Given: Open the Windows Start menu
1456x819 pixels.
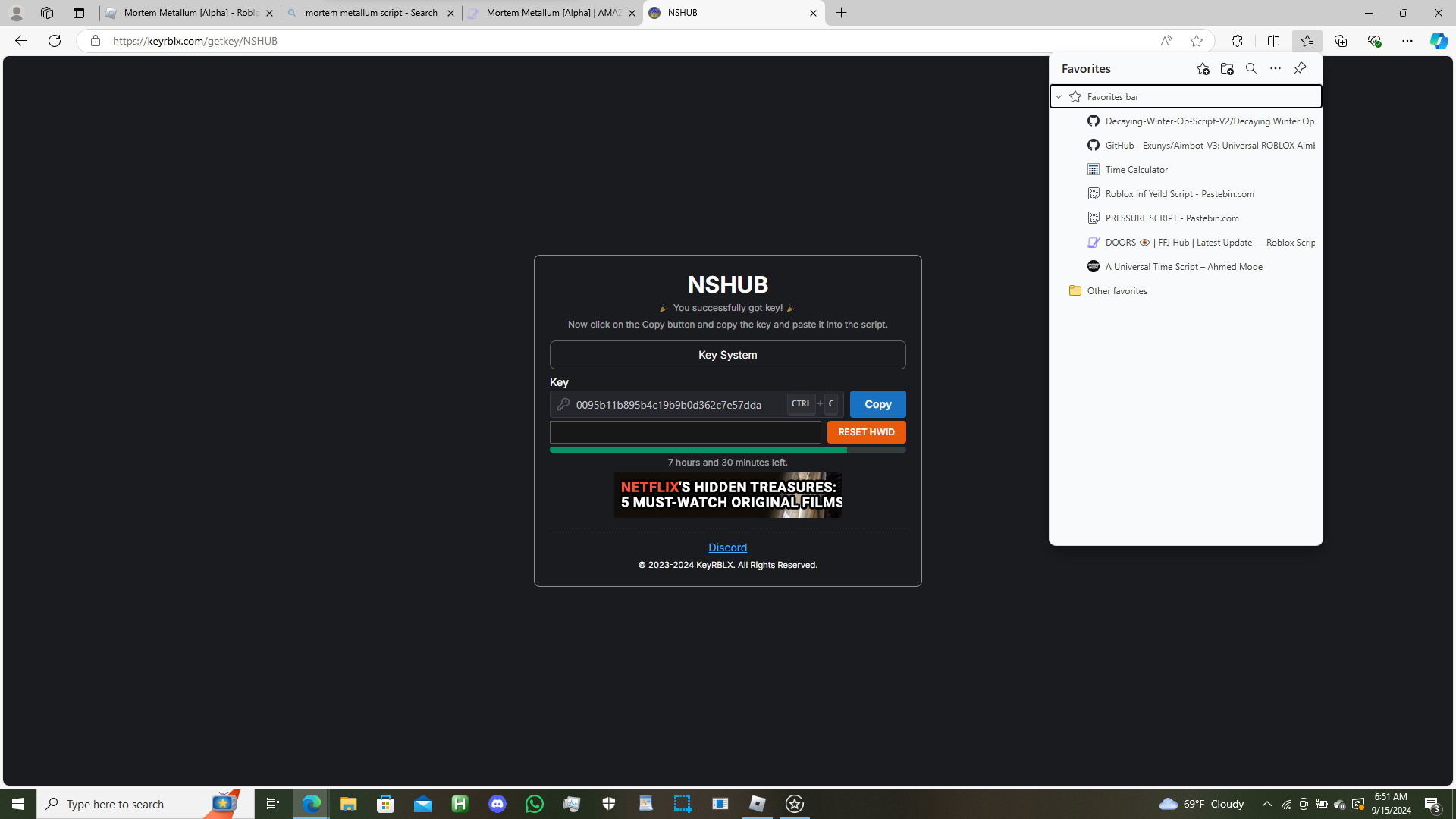Looking at the screenshot, I should (18, 804).
